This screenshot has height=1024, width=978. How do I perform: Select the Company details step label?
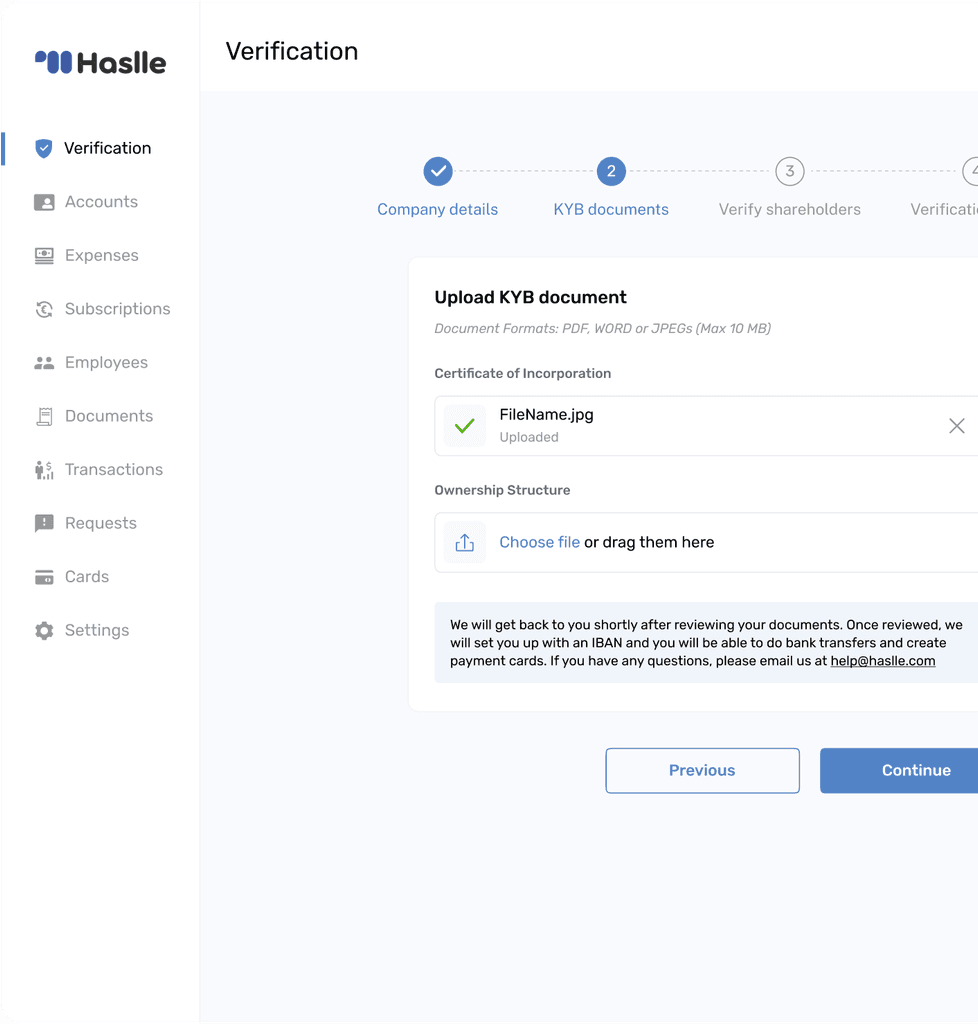pyautogui.click(x=437, y=210)
